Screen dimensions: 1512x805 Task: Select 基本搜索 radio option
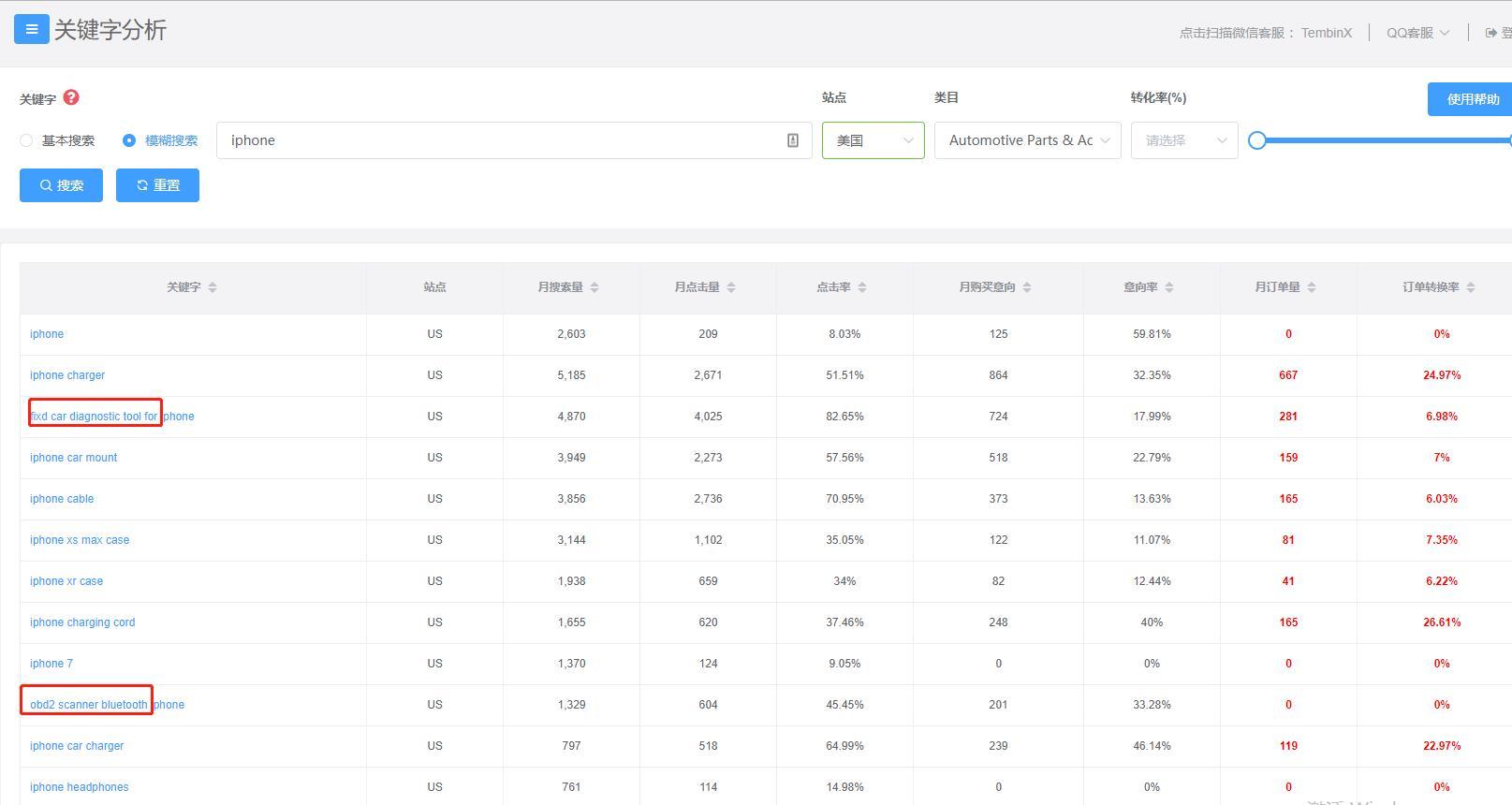click(x=26, y=140)
